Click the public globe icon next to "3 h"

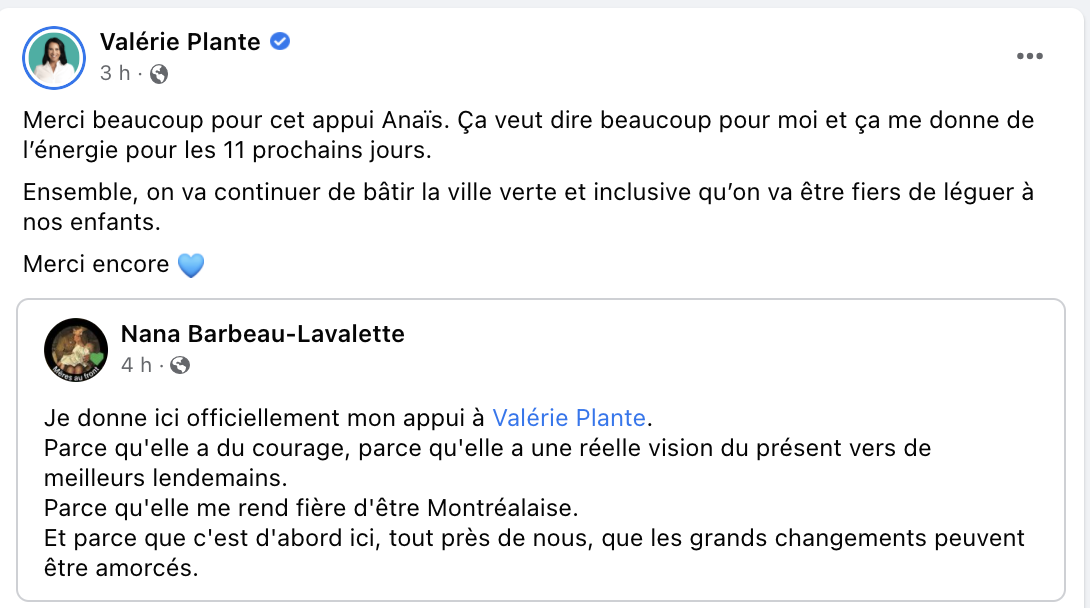coord(158,74)
